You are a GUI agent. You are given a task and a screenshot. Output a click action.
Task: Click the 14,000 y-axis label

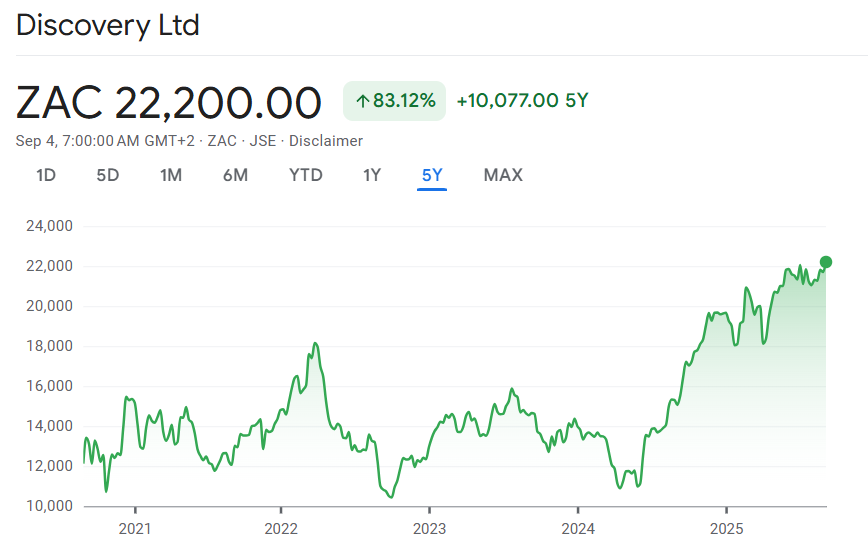[x=49, y=426]
